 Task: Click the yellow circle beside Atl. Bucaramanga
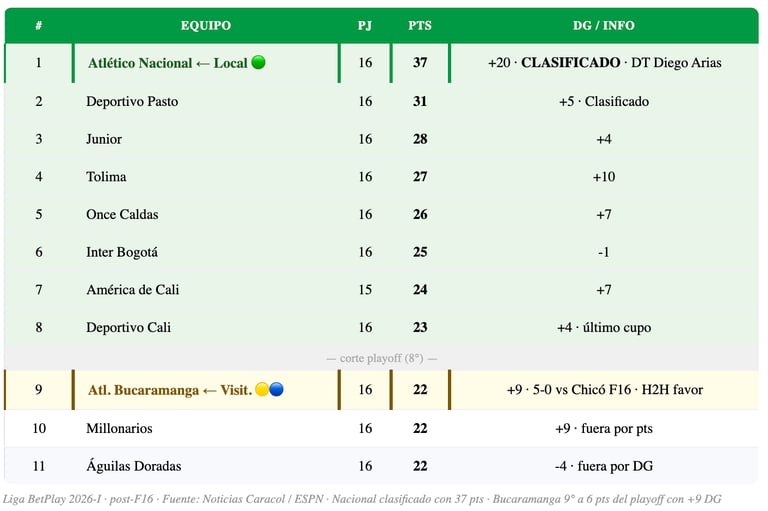click(262, 389)
